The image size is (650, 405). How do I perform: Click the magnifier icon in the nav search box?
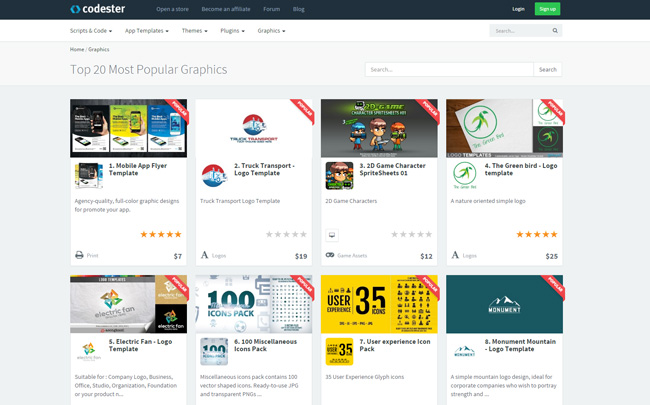tap(555, 31)
